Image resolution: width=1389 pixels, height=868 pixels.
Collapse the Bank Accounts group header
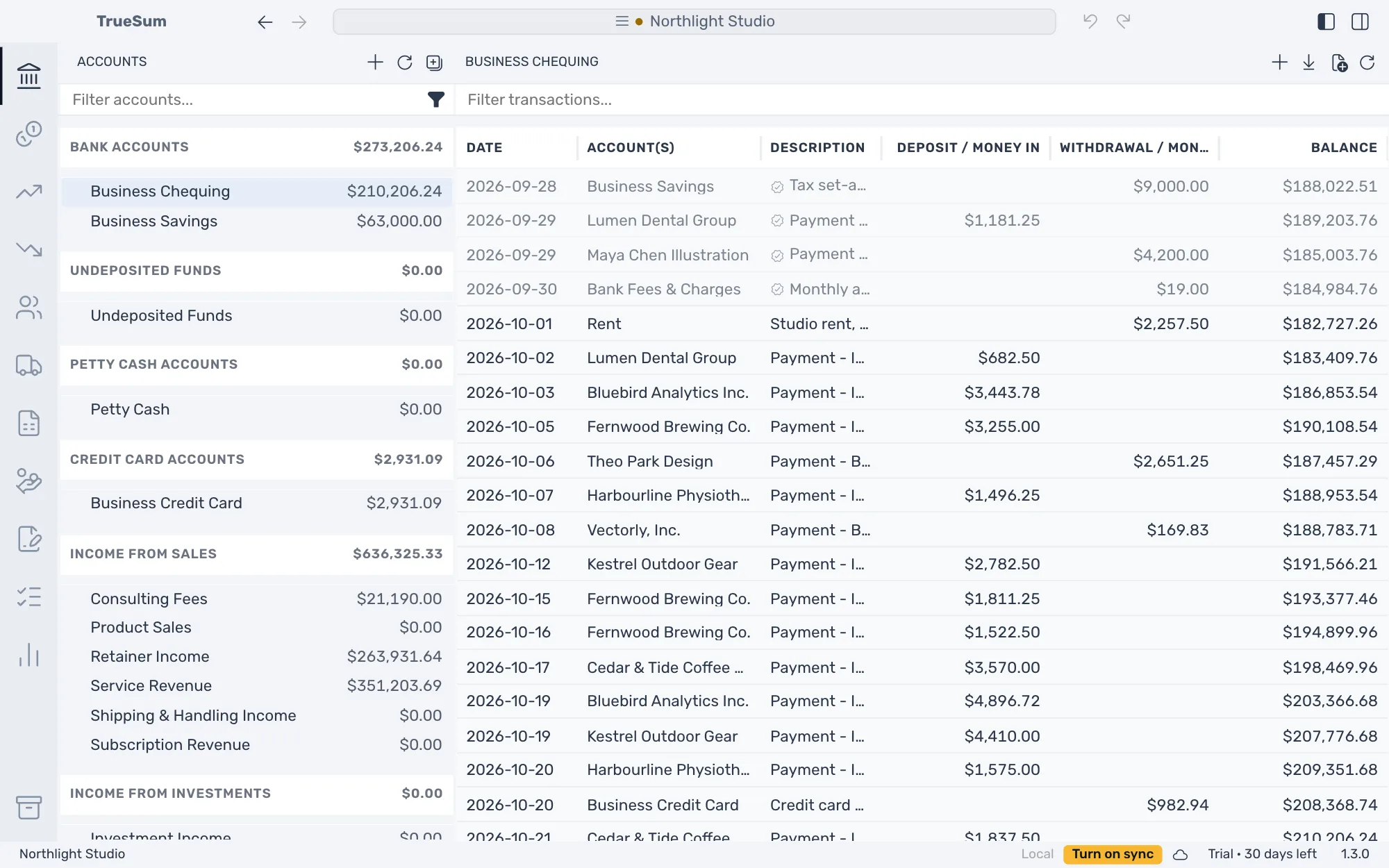click(256, 147)
